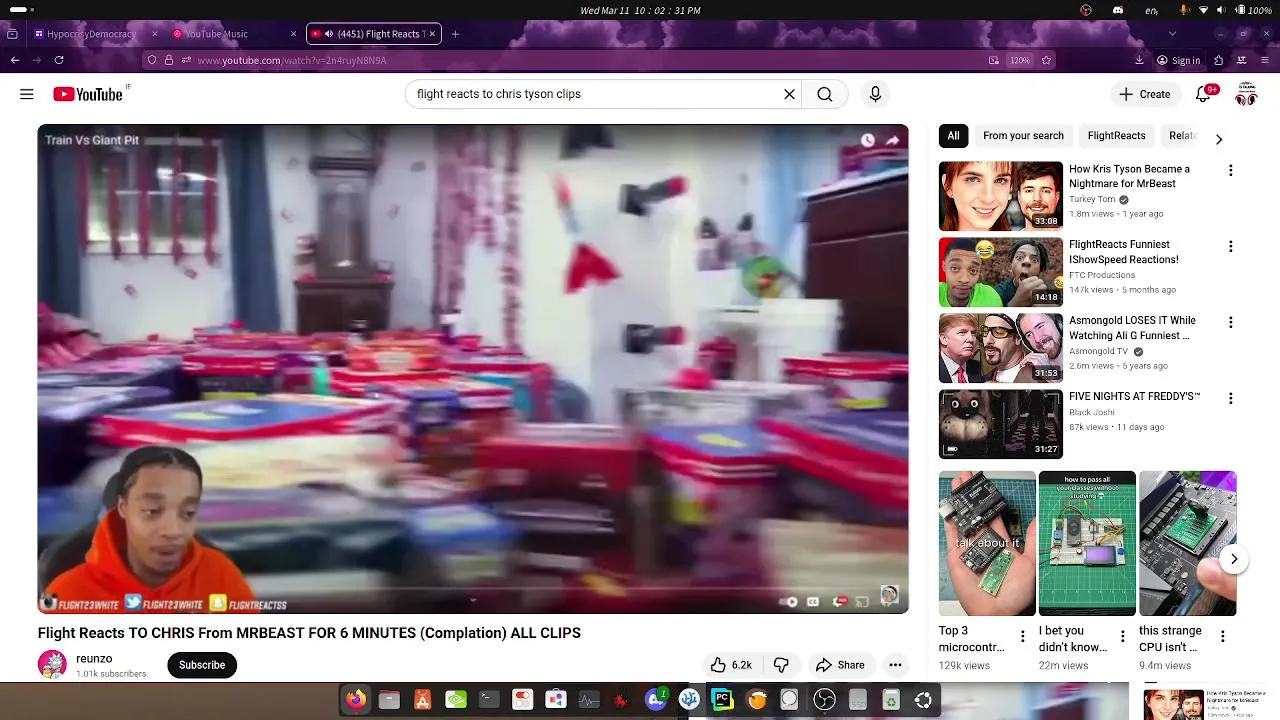
Task: Submit search with magnifier button
Action: (824, 94)
